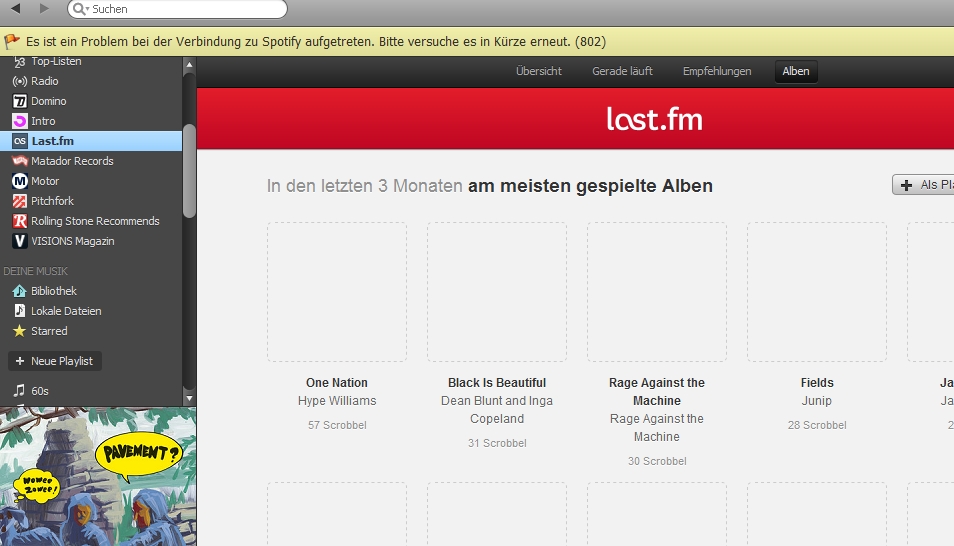Click the search magnifier dropdown icon
The height and width of the screenshot is (546, 954).
(x=80, y=9)
